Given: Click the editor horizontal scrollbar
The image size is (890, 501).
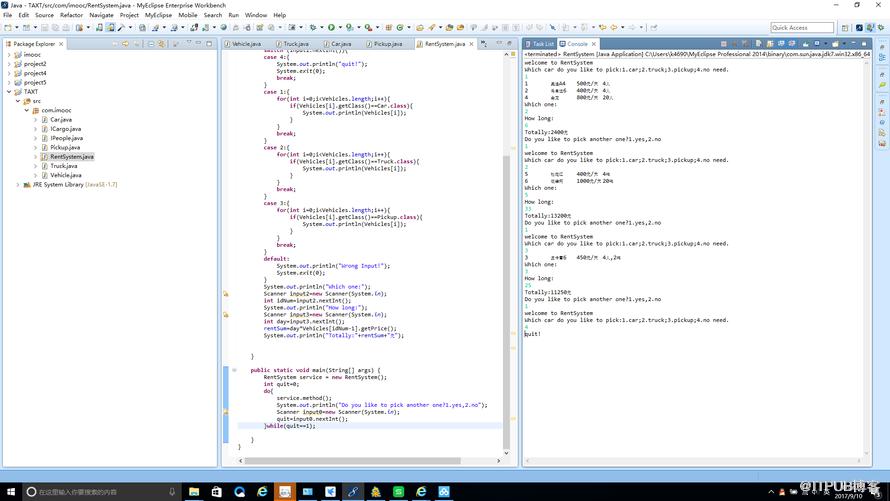Looking at the screenshot, I should pos(352,461).
